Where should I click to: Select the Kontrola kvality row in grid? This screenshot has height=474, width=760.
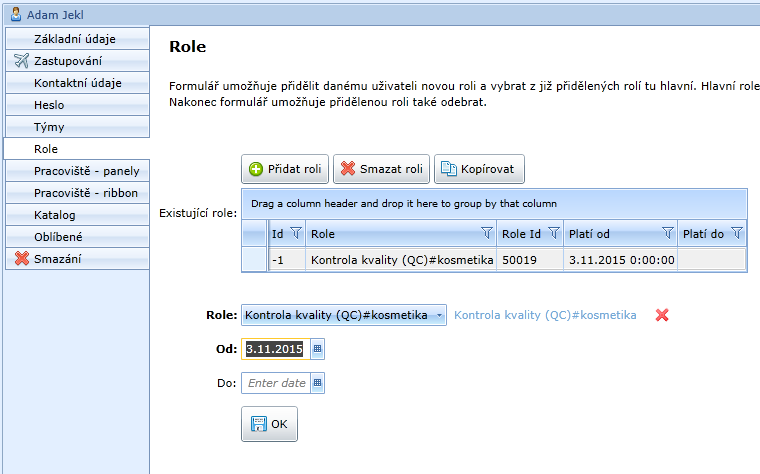click(402, 260)
